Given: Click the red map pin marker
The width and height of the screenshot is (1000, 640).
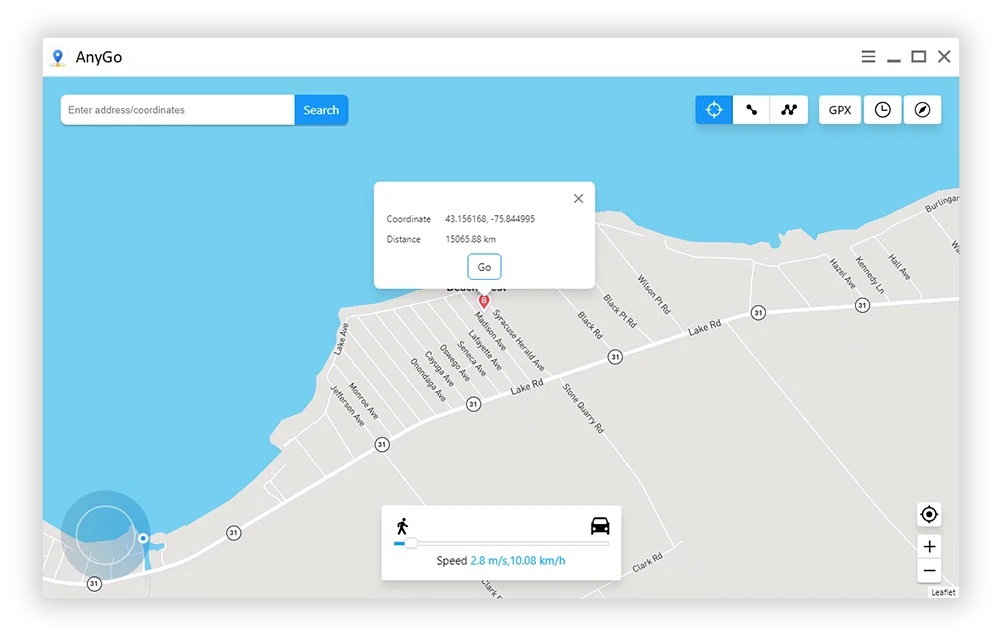Looking at the screenshot, I should (483, 301).
